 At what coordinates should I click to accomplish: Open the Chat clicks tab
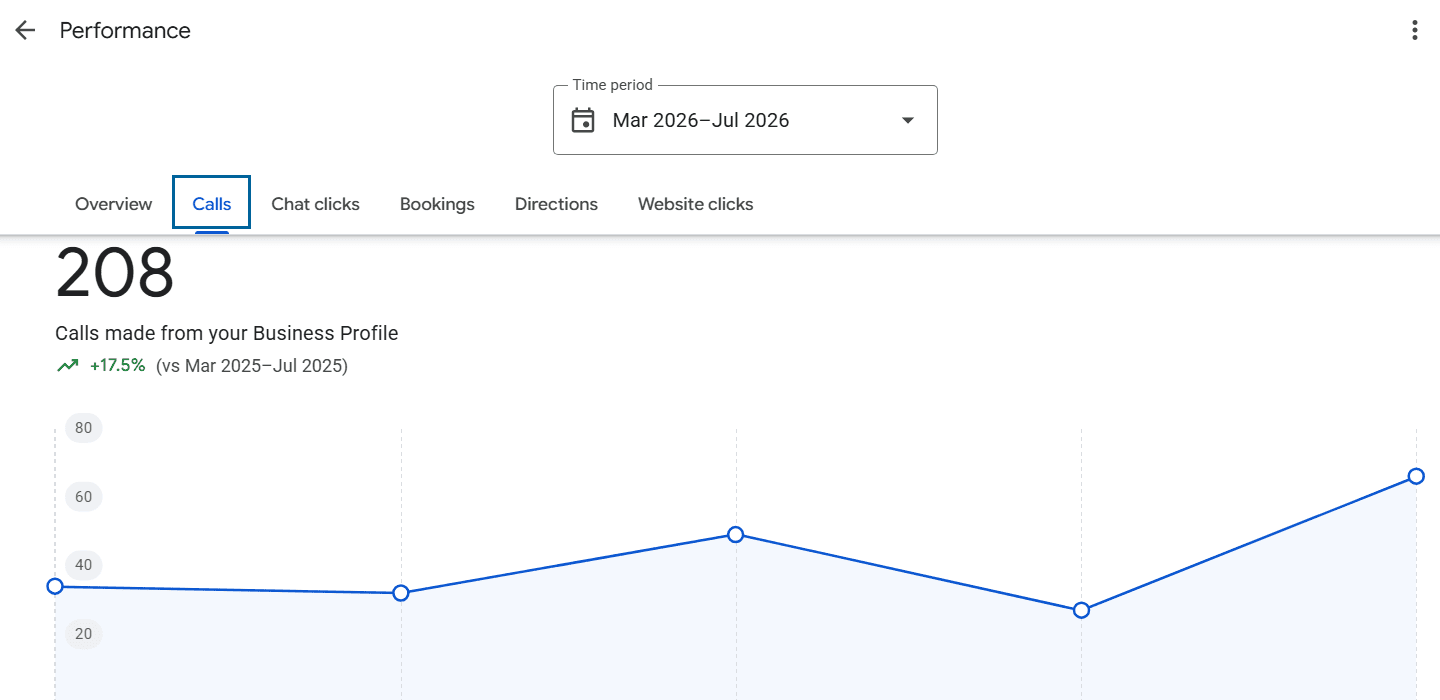[316, 204]
